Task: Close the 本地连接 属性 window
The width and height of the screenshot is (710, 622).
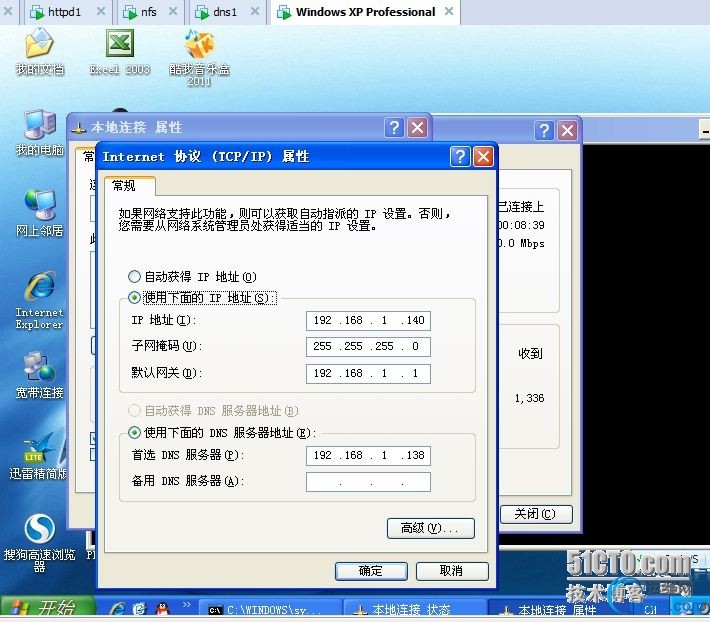Action: point(417,128)
